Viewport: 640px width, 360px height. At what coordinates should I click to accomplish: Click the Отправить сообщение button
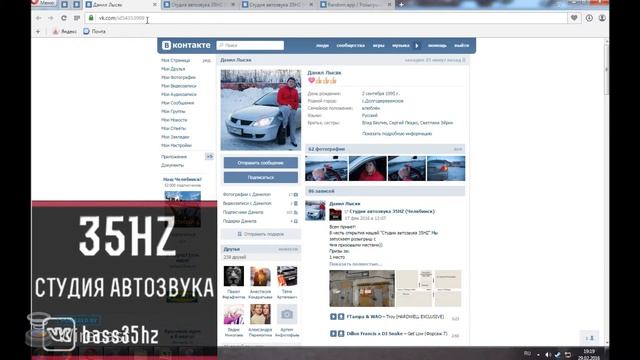point(260,163)
